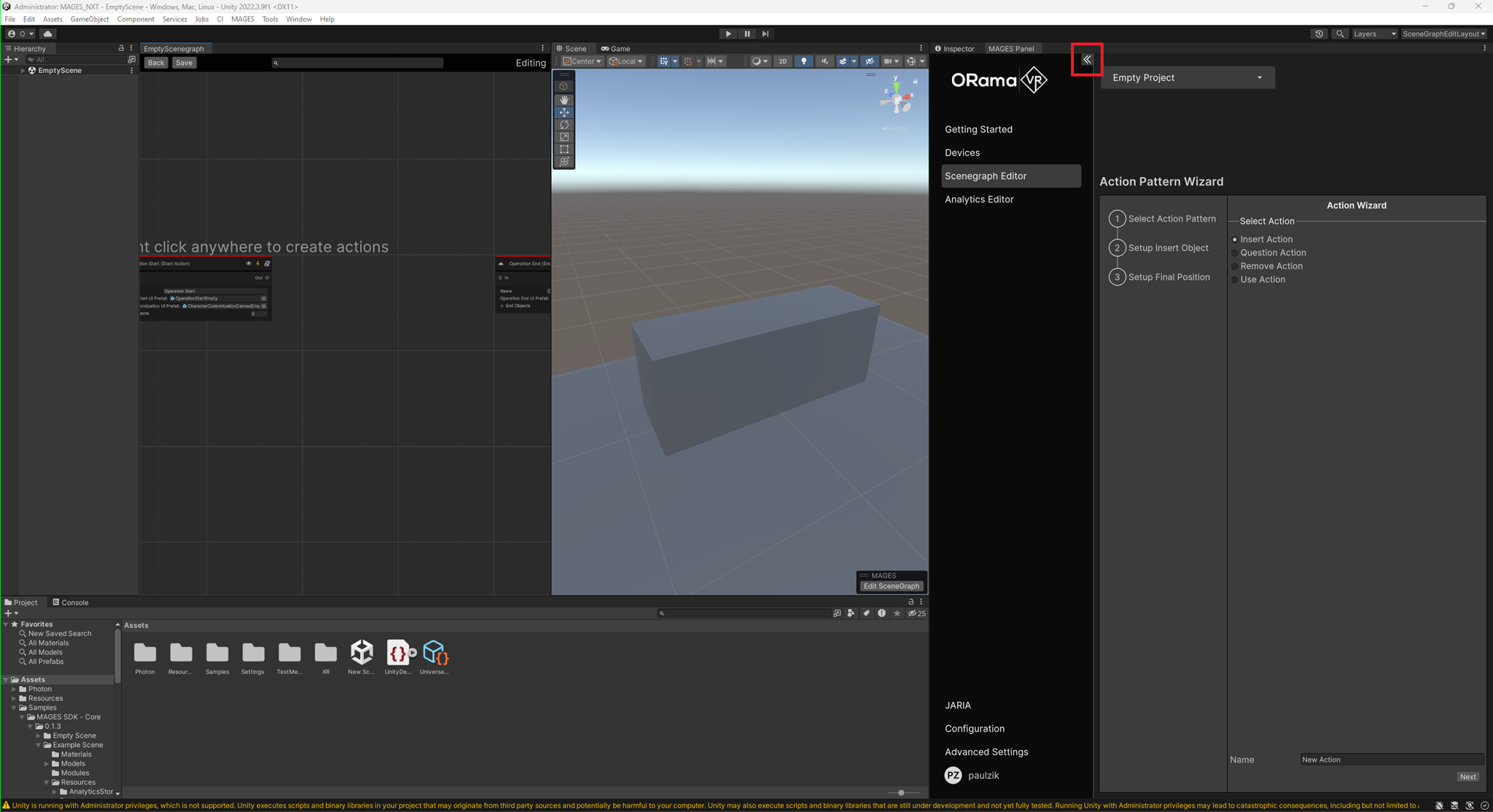Click the paulzik user profile item
Viewport: 1493px width, 812px height.
(984, 775)
